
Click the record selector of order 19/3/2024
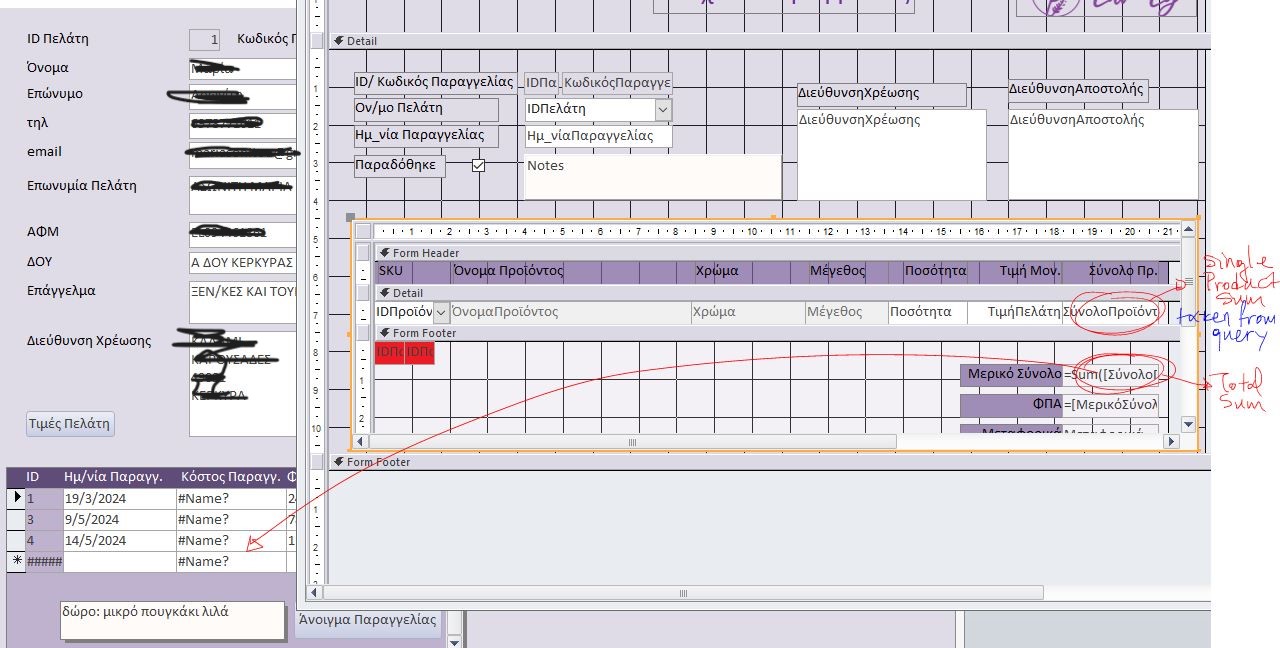16,498
